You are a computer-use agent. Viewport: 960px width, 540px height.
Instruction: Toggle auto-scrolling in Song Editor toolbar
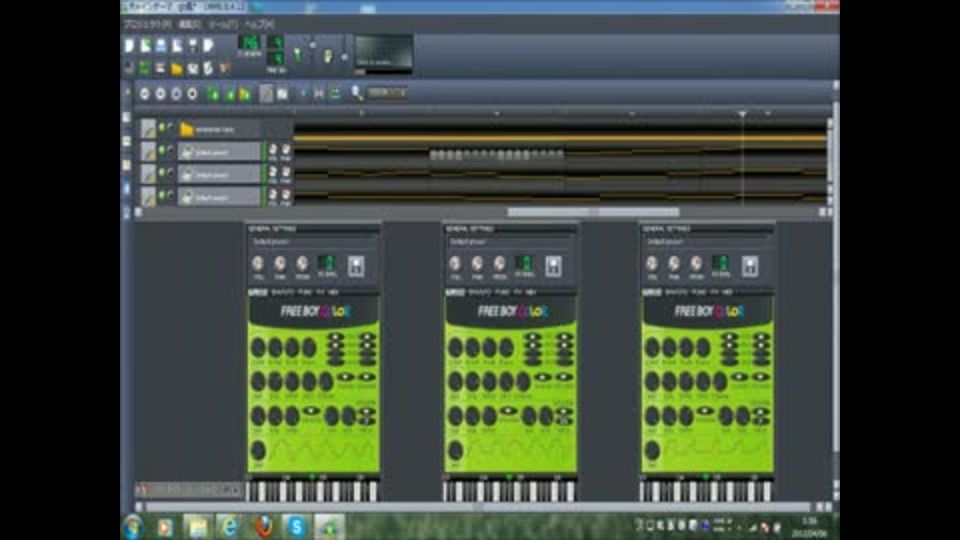tap(303, 93)
